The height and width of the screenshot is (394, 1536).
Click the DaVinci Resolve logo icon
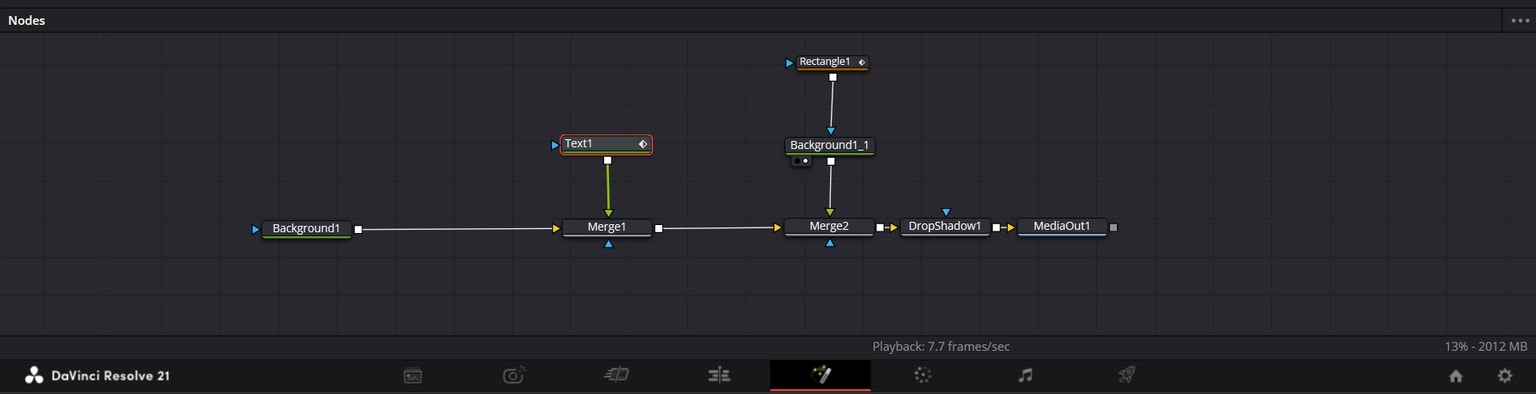(x=34, y=376)
